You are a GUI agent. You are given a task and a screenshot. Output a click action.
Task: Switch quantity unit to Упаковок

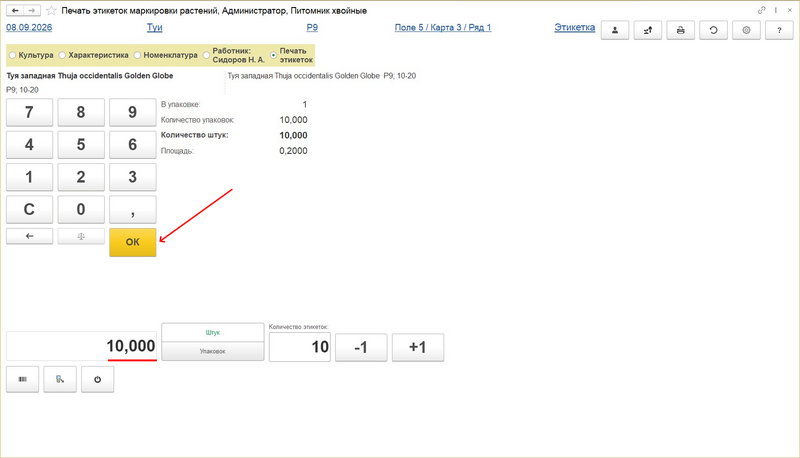pyautogui.click(x=213, y=351)
